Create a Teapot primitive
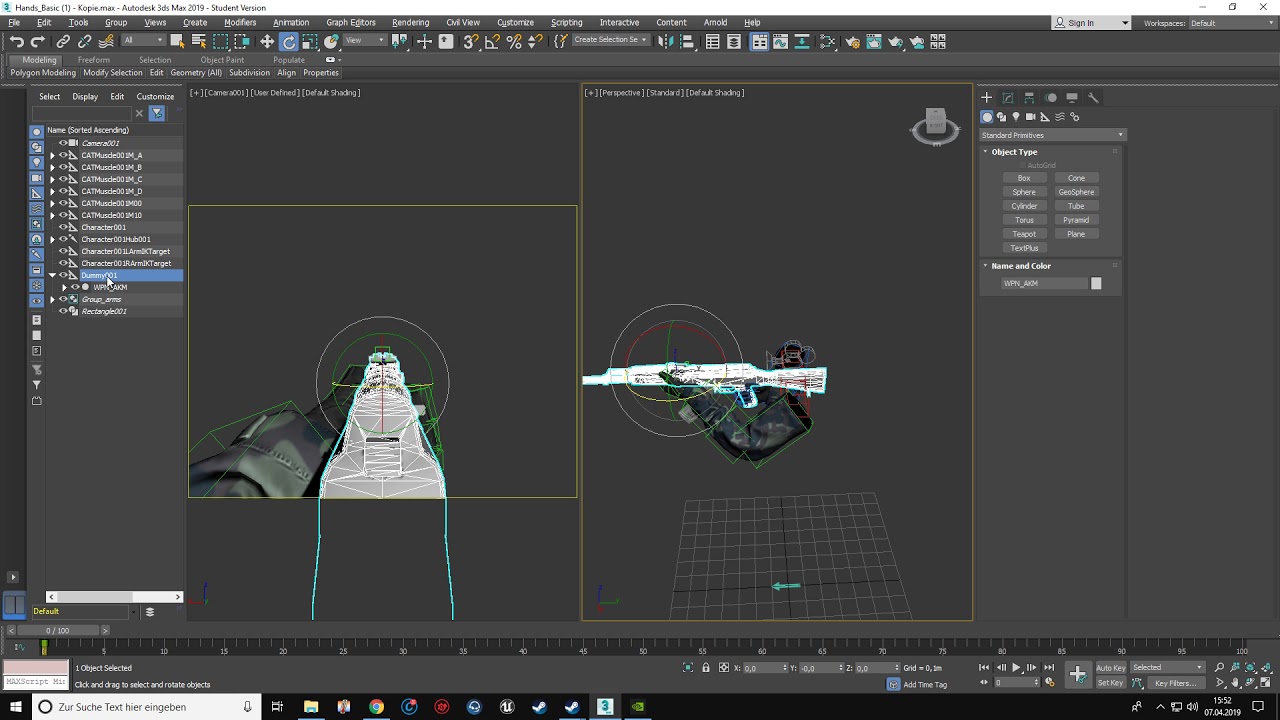 (x=1024, y=234)
